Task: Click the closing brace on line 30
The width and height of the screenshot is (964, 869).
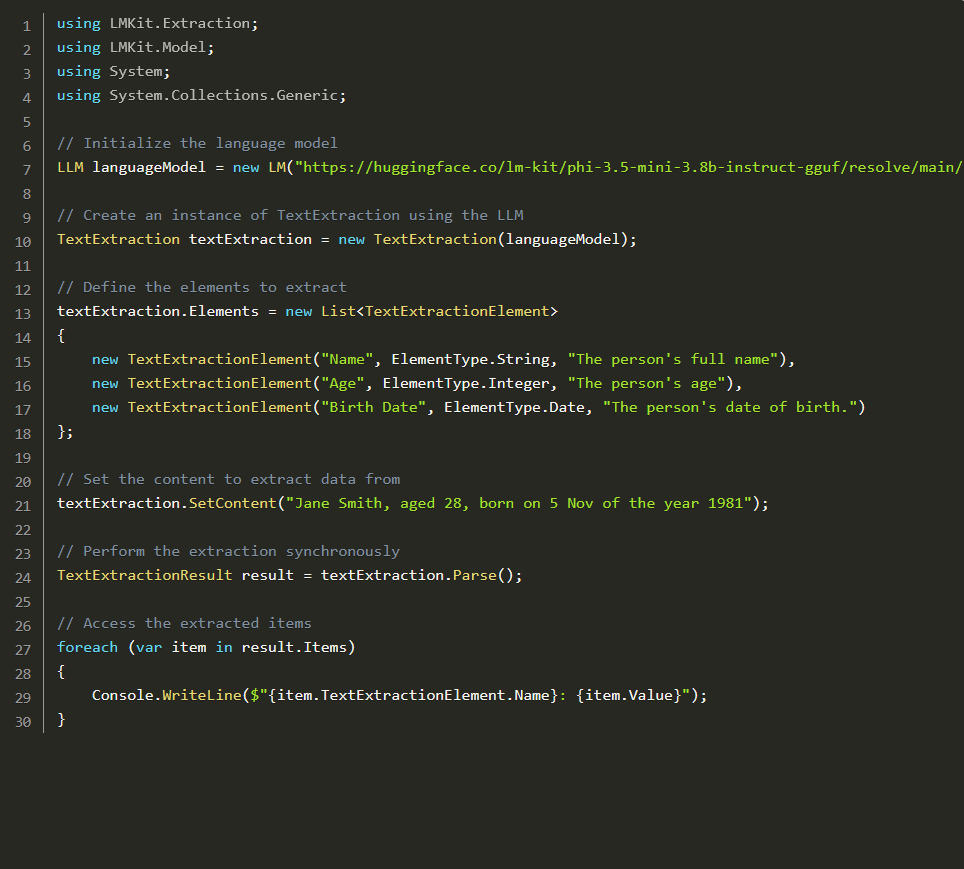Action: (x=61, y=720)
